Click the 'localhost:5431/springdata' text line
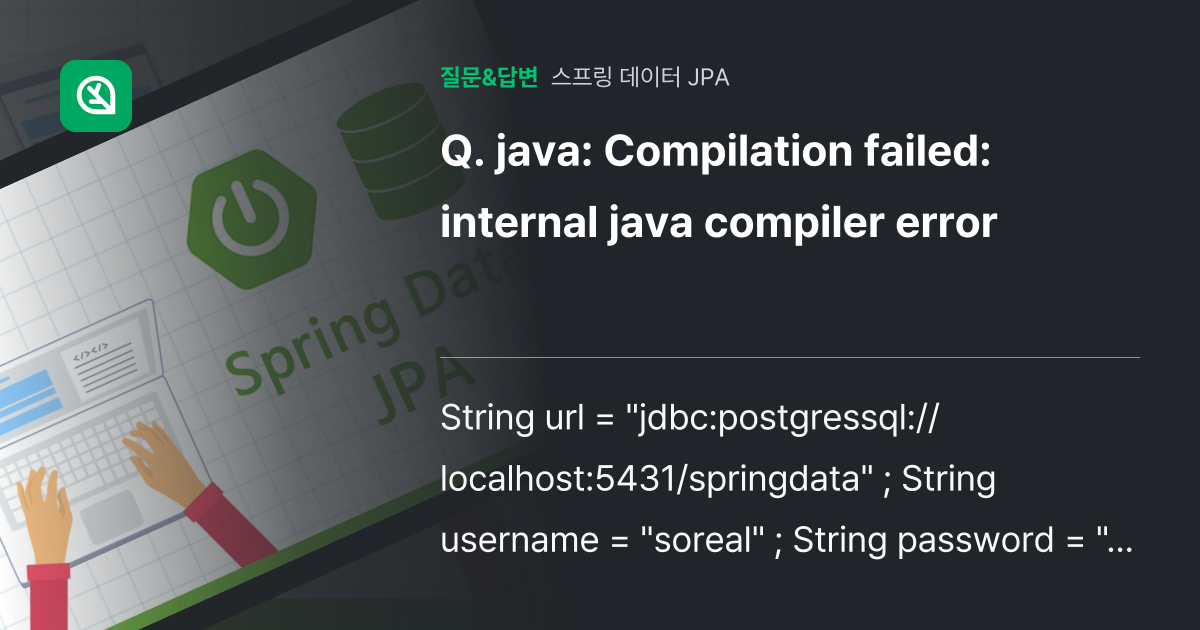 tap(718, 480)
